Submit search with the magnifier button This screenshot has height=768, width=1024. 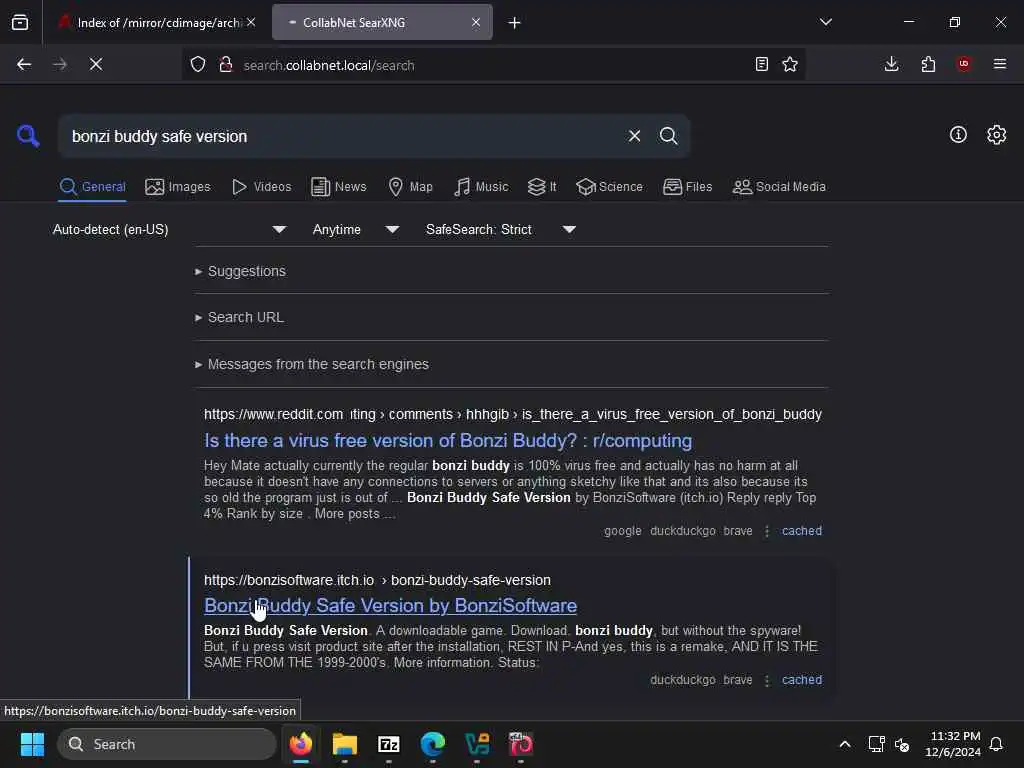pos(668,136)
